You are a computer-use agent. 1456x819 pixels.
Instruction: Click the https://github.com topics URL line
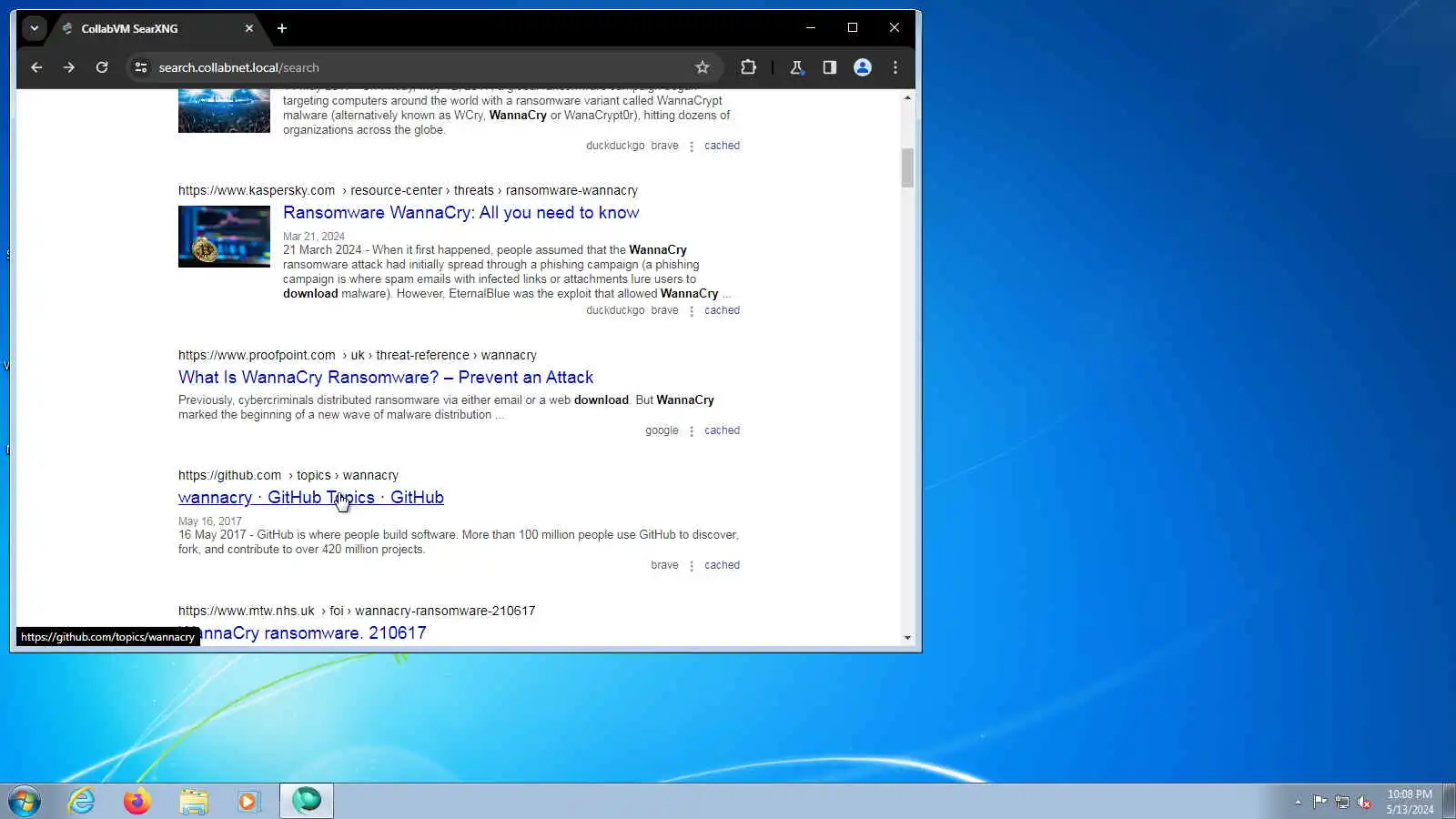click(x=288, y=475)
